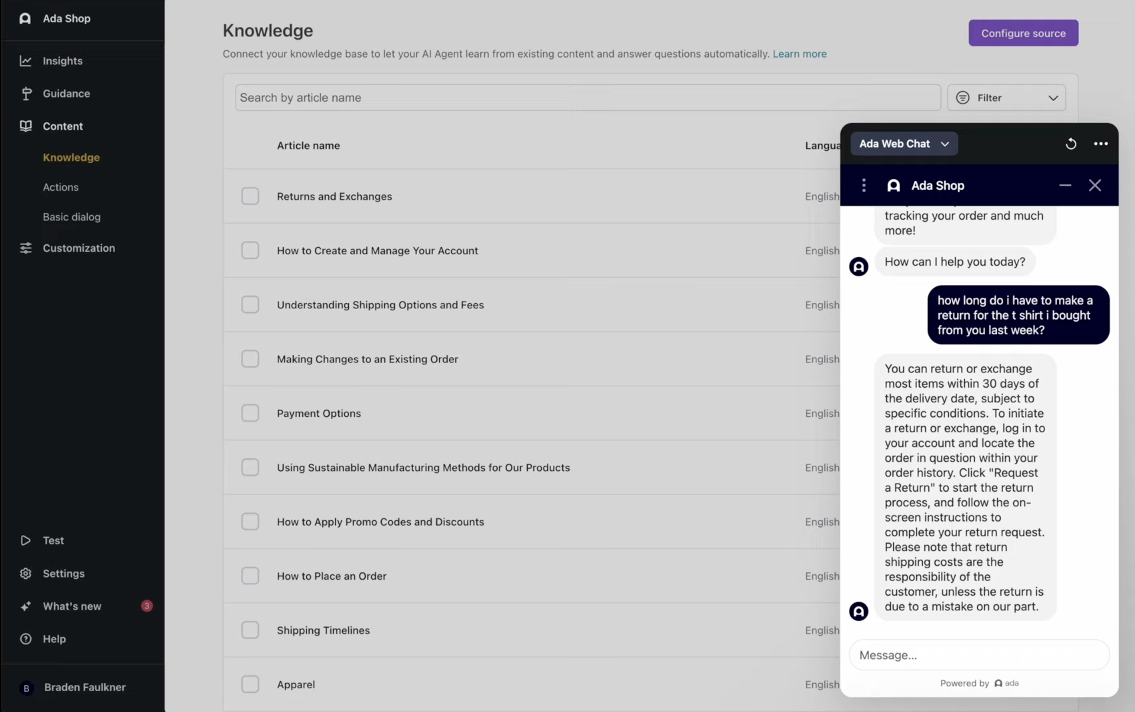Open Actions under Content

click(x=61, y=187)
